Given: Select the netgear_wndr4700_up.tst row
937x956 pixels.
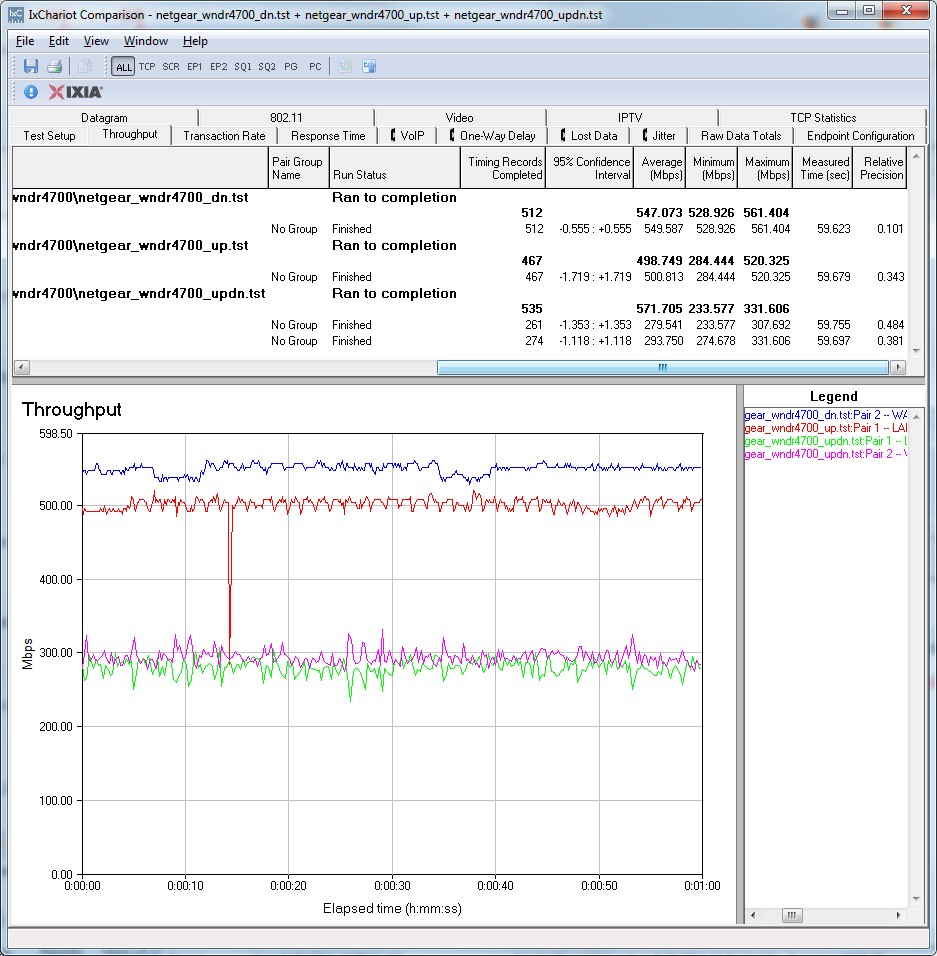Looking at the screenshot, I should pos(460,246).
